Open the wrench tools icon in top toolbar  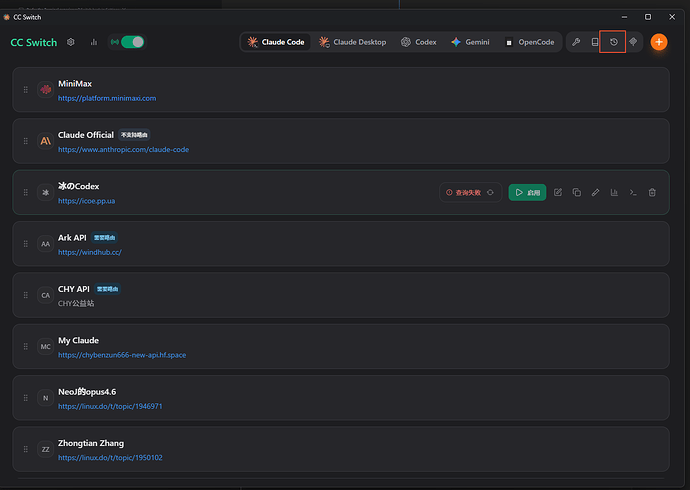(x=576, y=42)
